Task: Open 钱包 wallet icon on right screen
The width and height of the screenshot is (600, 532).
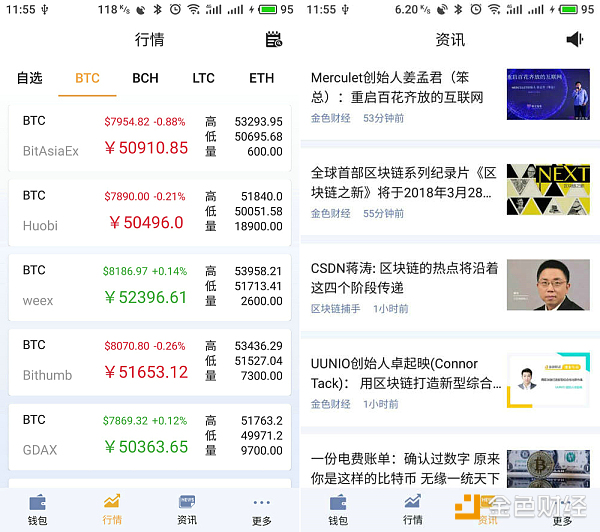Action: (x=338, y=502)
